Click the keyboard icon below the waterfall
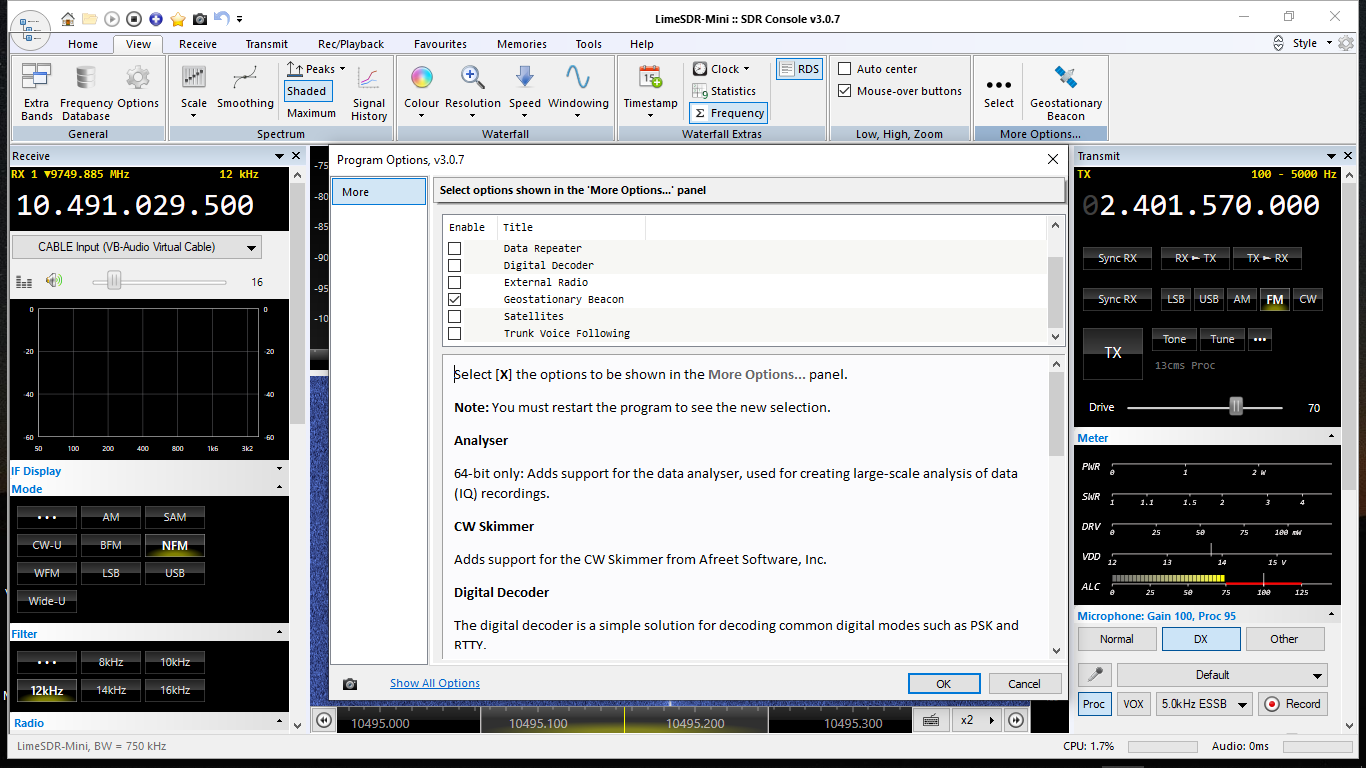Screen dimensions: 1366x768 (x=931, y=720)
